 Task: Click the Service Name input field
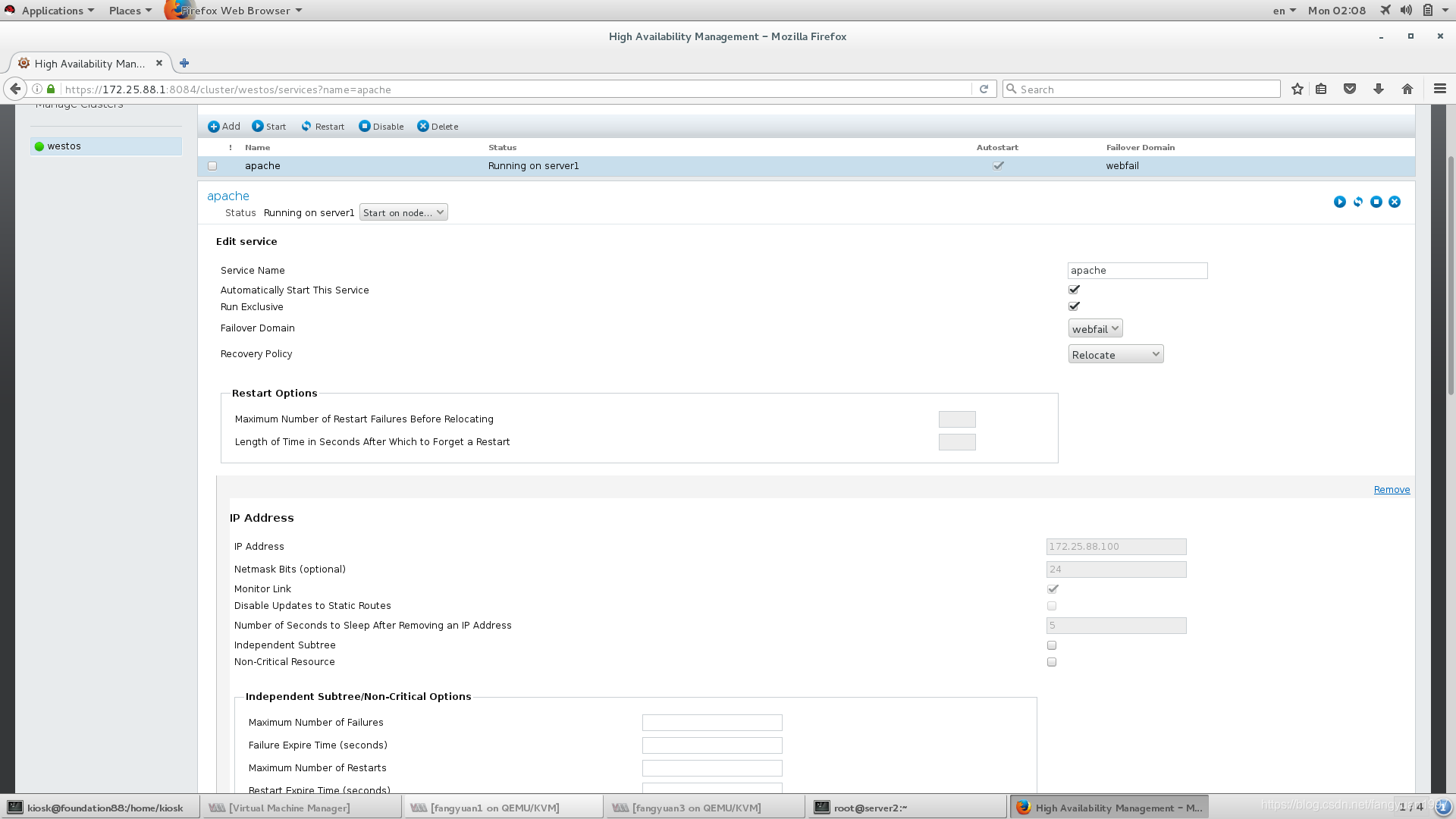[1137, 271]
